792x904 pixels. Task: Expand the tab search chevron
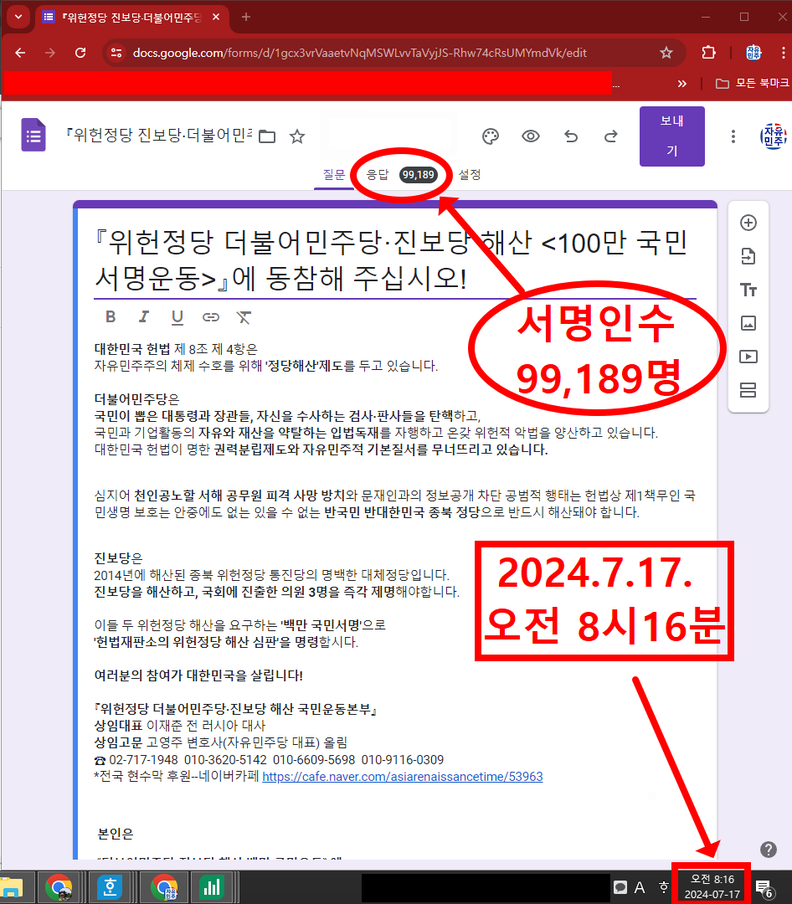(x=18, y=17)
